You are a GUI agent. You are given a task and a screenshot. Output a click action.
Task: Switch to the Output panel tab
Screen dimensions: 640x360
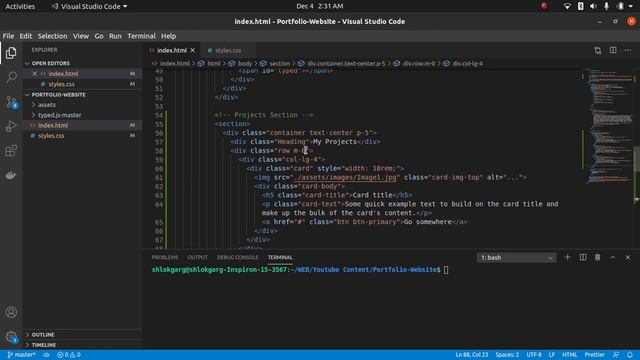pos(198,257)
